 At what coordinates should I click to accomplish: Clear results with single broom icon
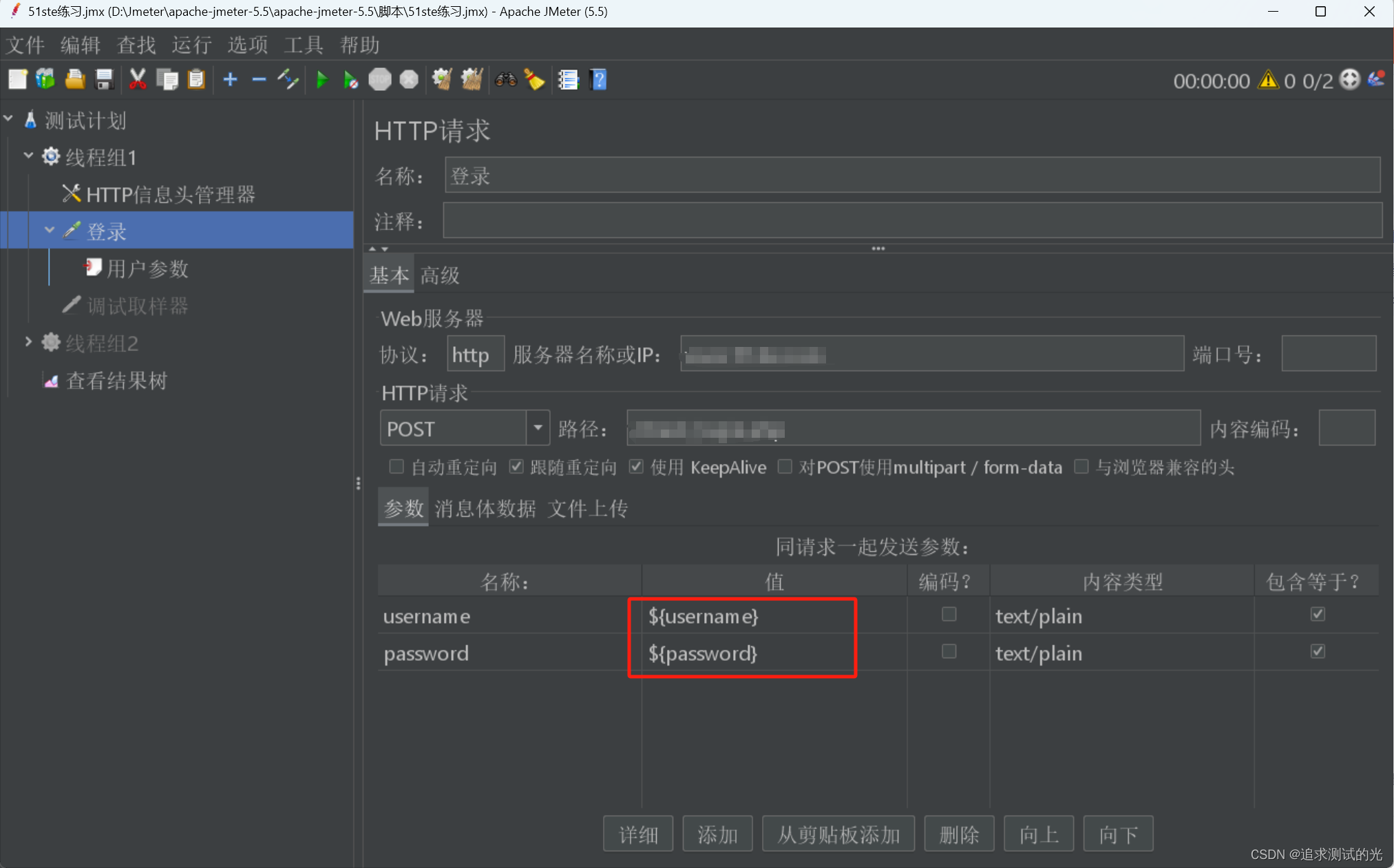[x=442, y=80]
